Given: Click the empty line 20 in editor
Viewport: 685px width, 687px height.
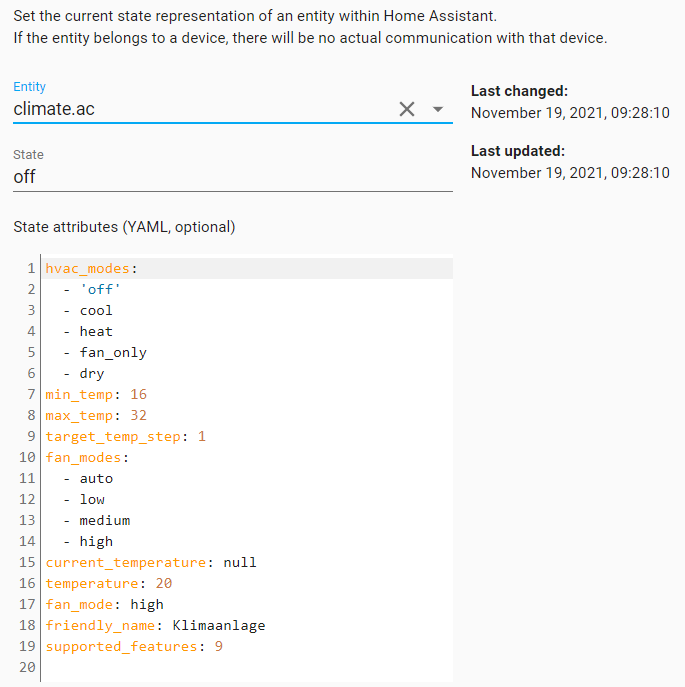Looking at the screenshot, I should pyautogui.click(x=200, y=667).
